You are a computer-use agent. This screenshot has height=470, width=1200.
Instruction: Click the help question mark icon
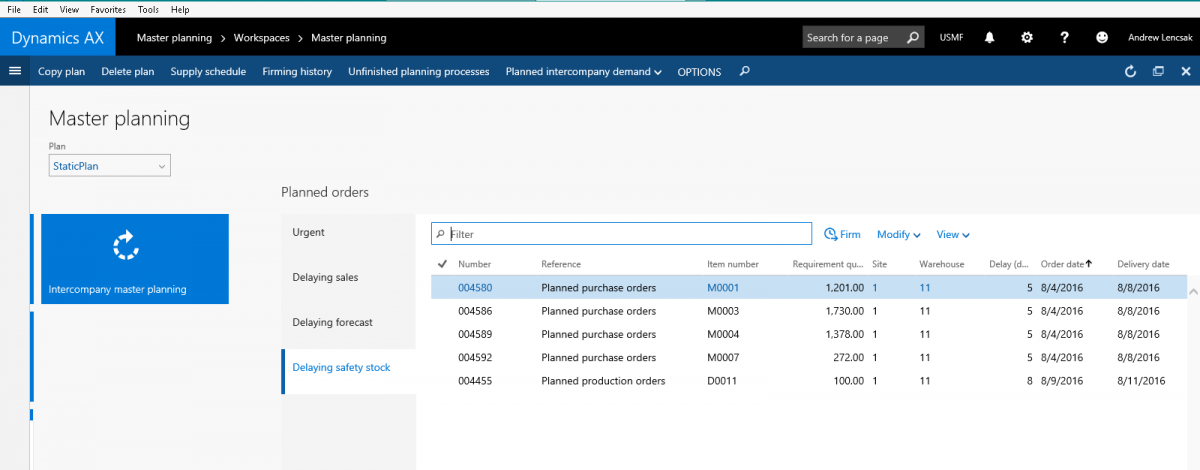(1065, 38)
